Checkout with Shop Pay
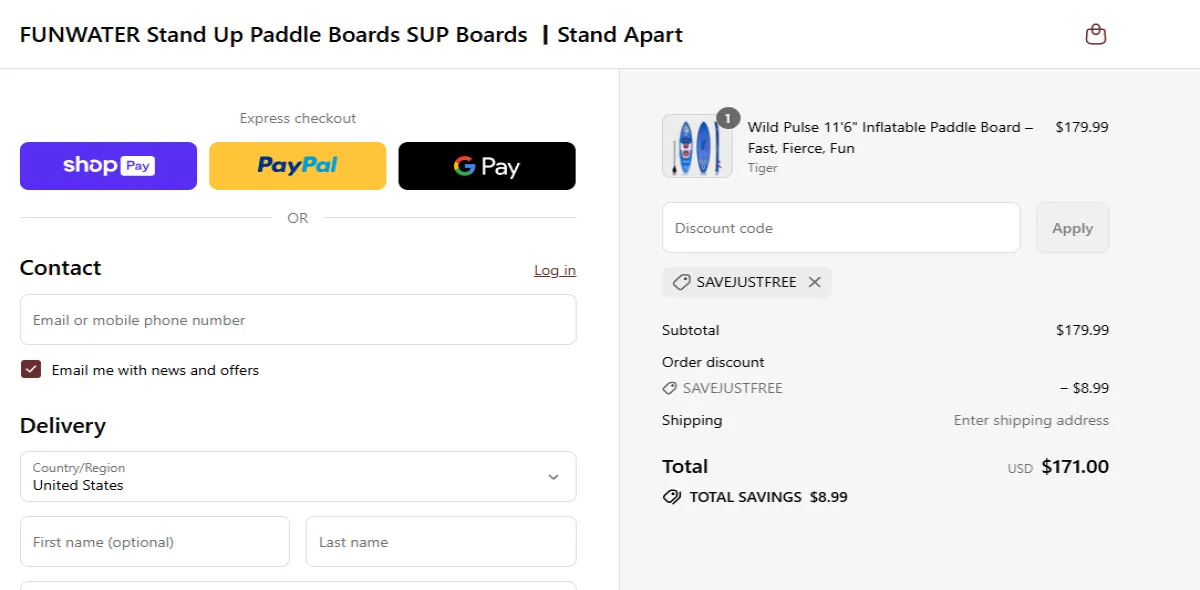The image size is (1200, 590). point(108,166)
